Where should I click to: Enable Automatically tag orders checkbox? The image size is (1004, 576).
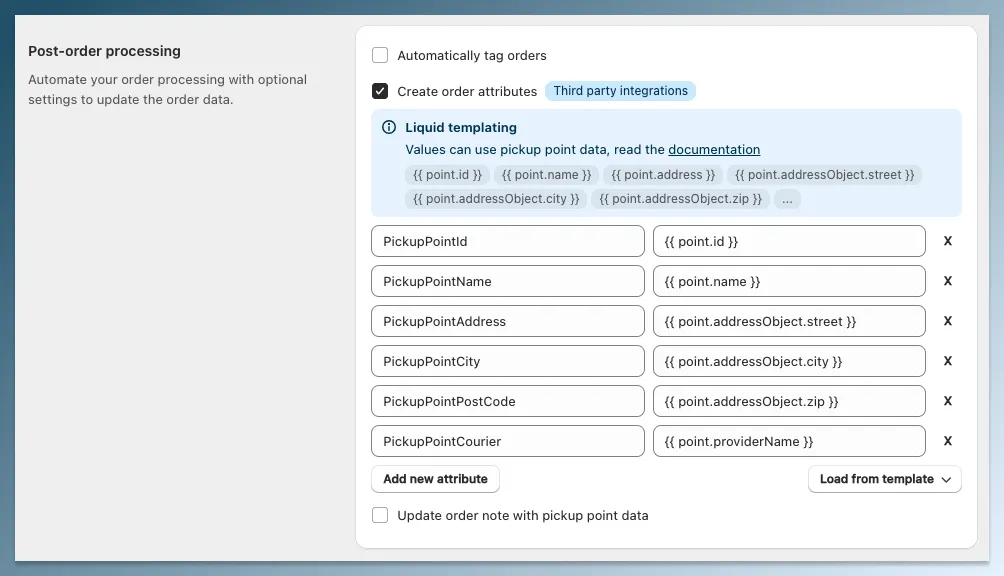point(380,55)
